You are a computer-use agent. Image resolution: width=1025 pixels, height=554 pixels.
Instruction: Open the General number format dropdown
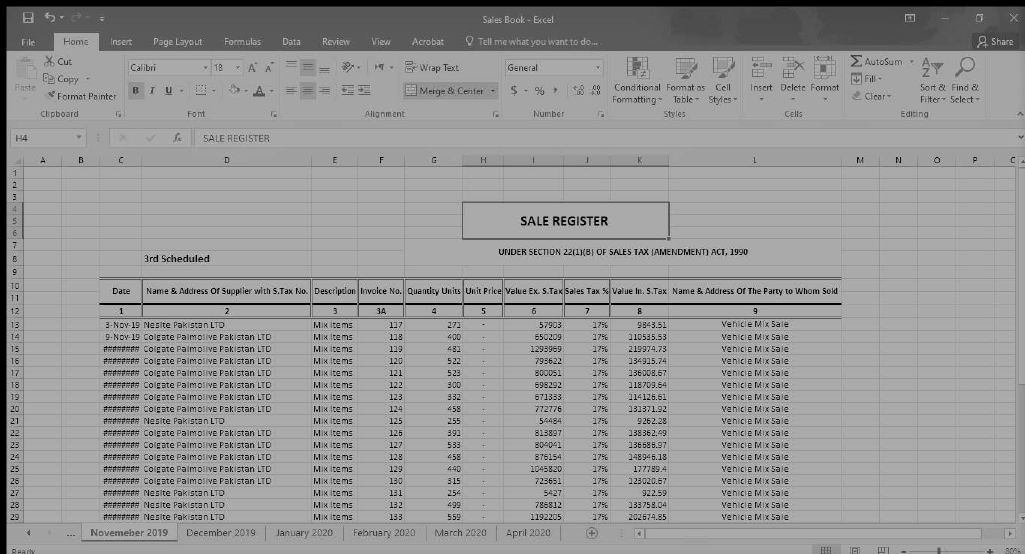point(597,67)
